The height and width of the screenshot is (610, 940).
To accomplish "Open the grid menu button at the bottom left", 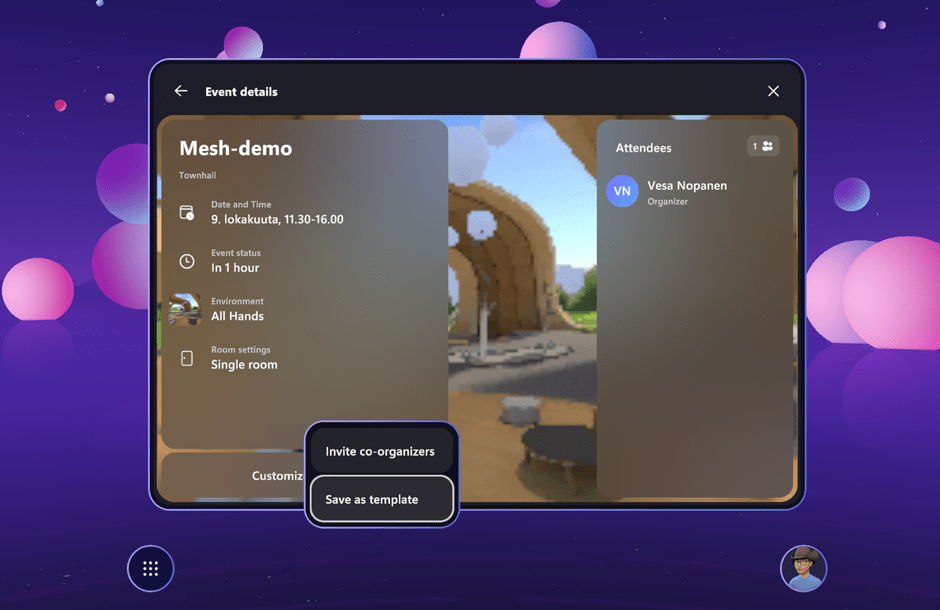I will coord(151,569).
